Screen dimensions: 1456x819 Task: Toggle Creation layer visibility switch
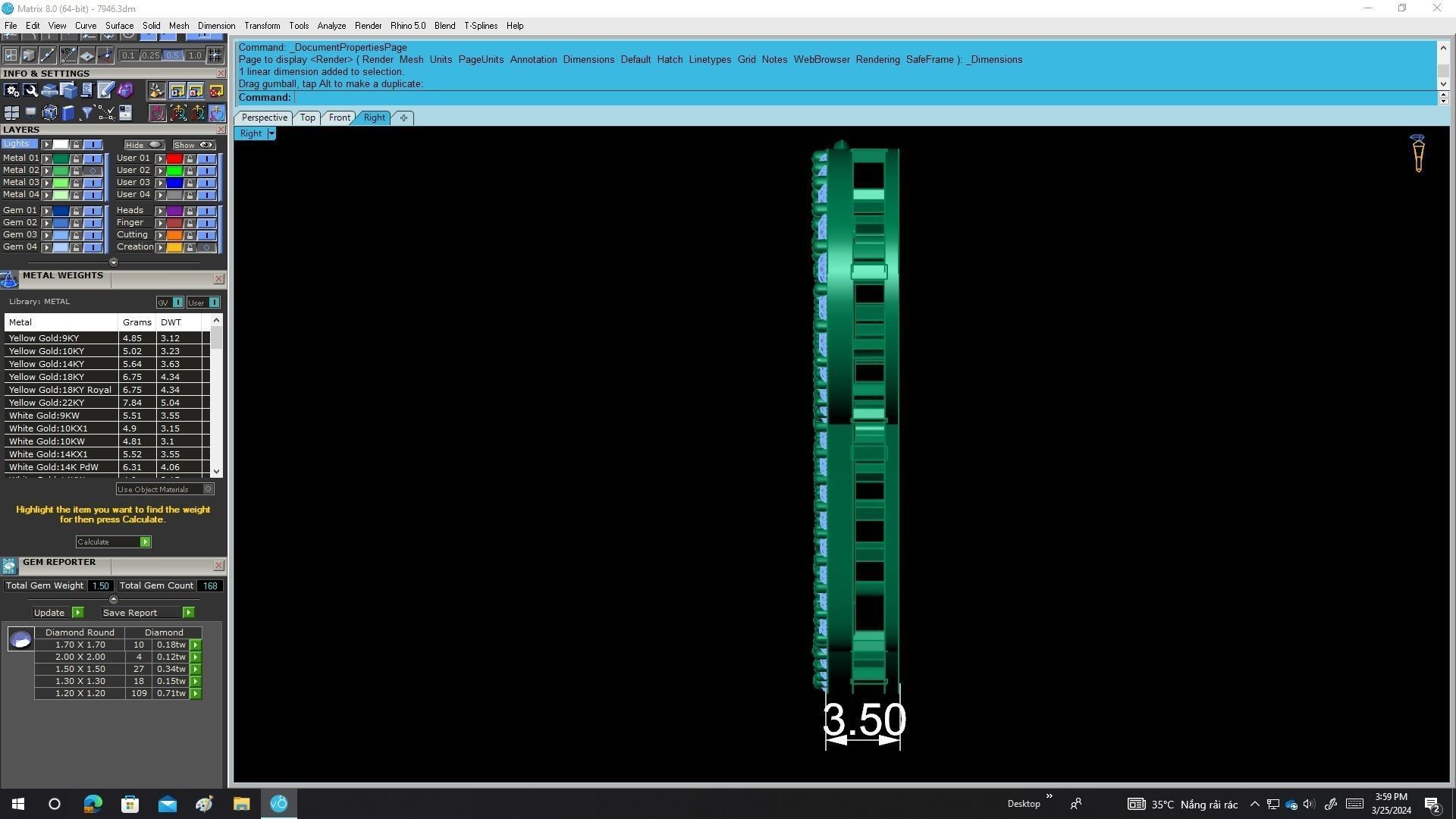[206, 247]
